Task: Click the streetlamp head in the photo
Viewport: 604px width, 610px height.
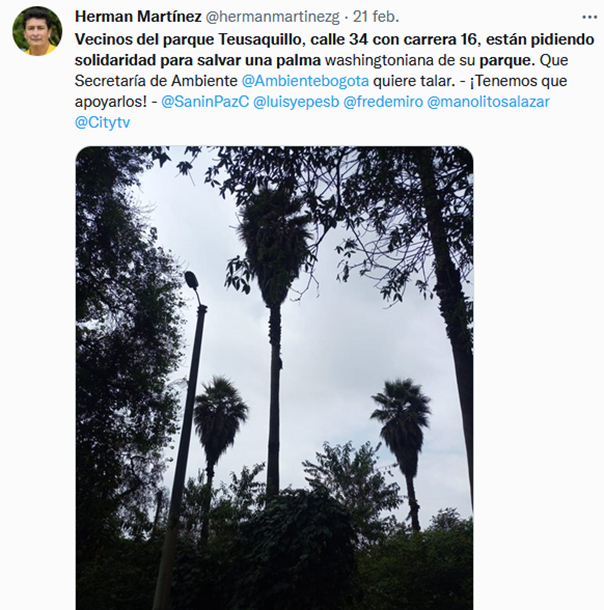Action: [192, 281]
